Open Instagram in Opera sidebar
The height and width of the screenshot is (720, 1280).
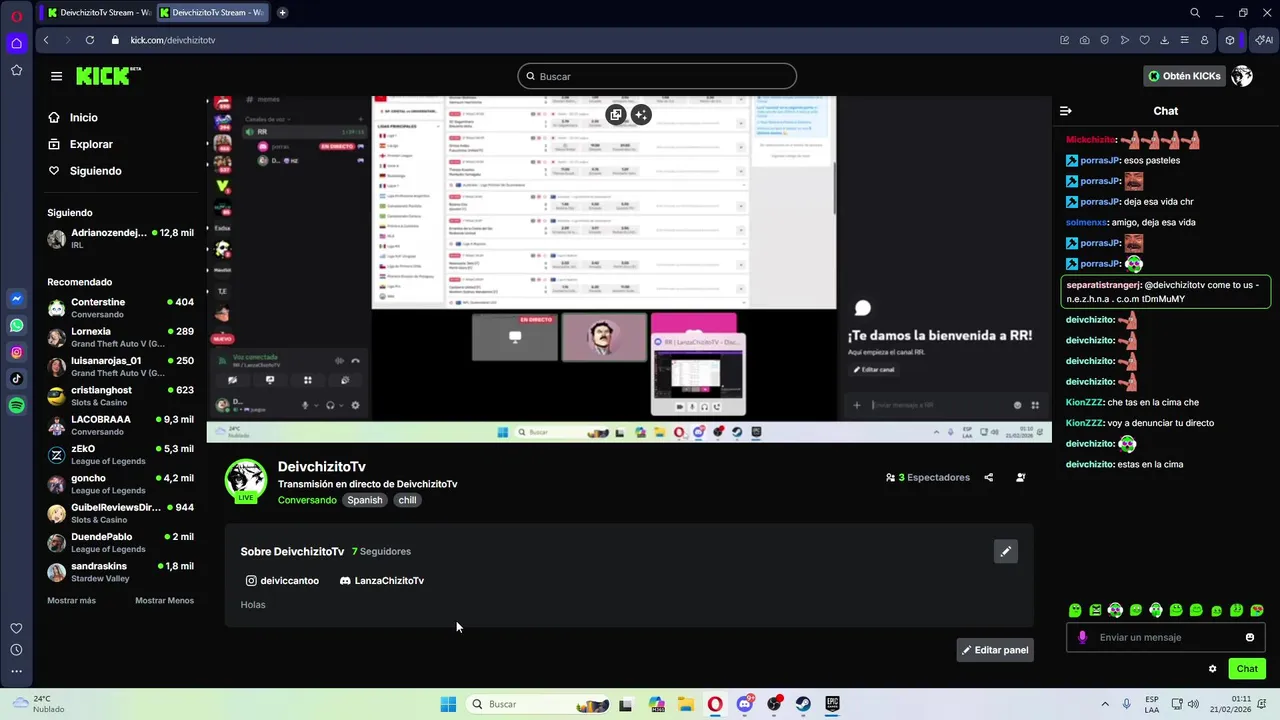click(16, 352)
